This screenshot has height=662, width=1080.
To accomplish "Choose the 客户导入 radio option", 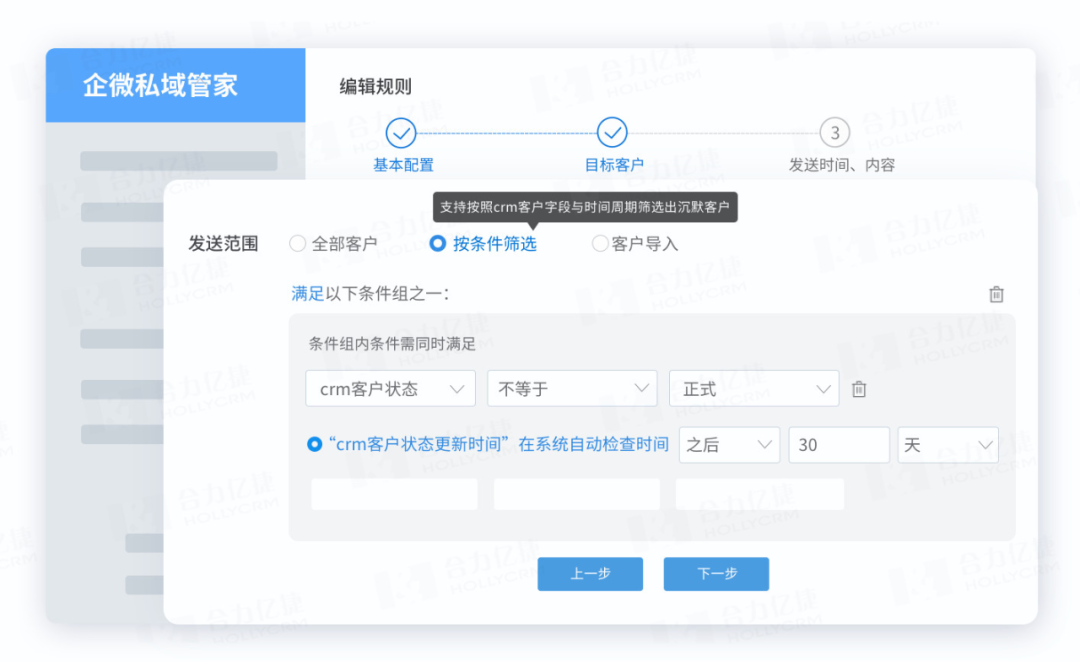I will (600, 243).
